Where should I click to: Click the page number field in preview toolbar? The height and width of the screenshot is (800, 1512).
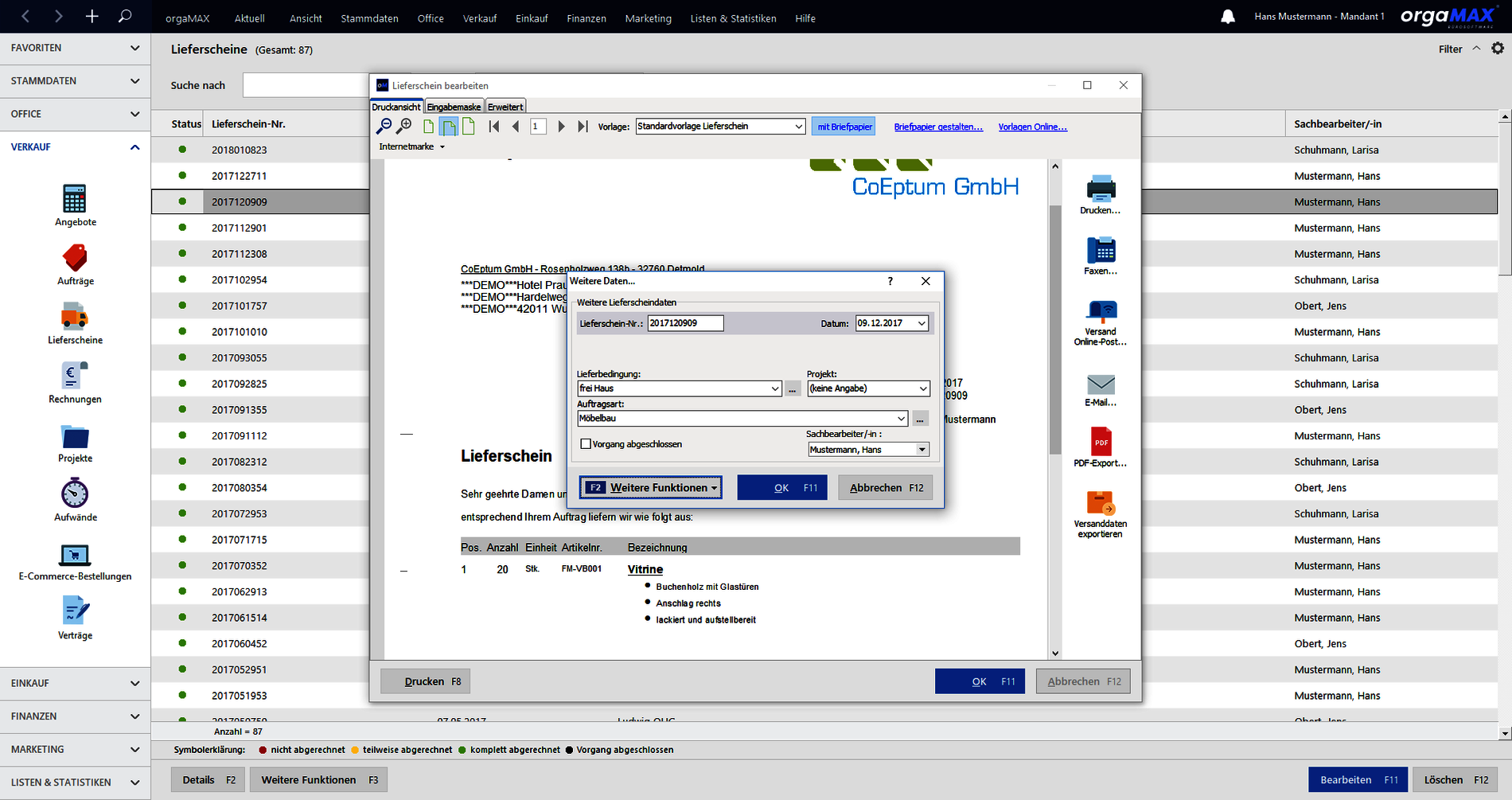click(538, 127)
